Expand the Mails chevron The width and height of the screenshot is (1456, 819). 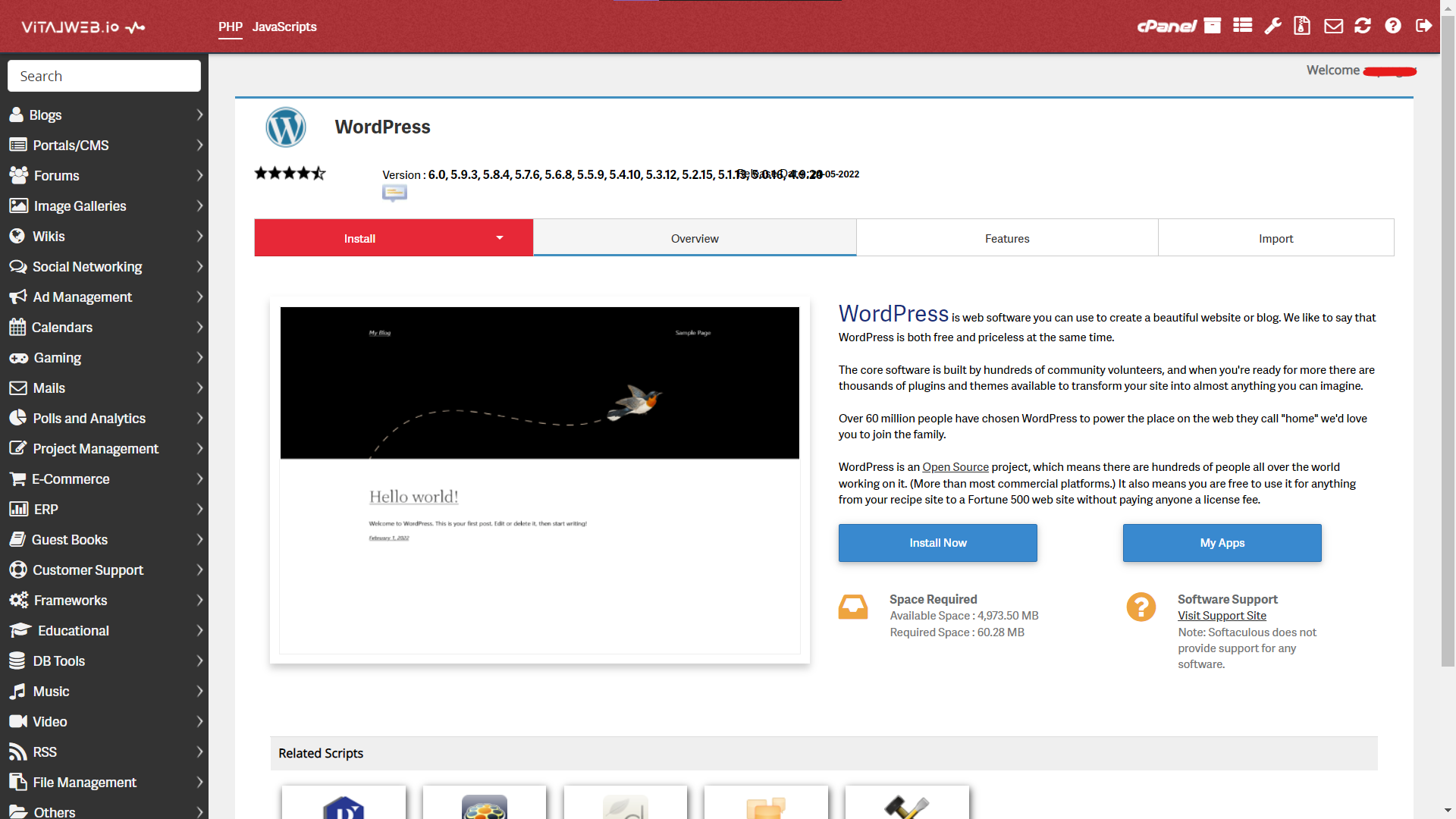(199, 388)
